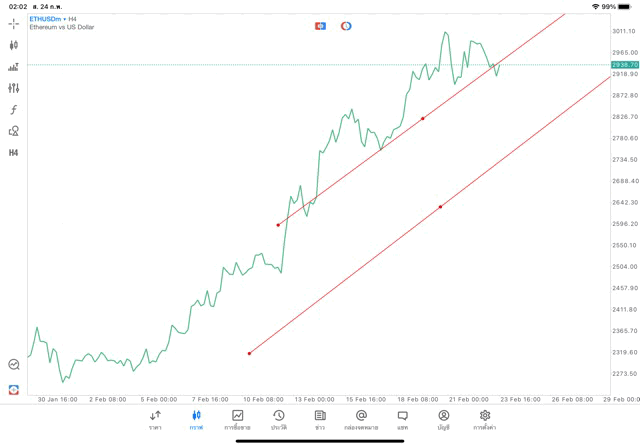Switch to the ราคา (Quotes) tab
The height and width of the screenshot is (447, 640).
pos(155,420)
